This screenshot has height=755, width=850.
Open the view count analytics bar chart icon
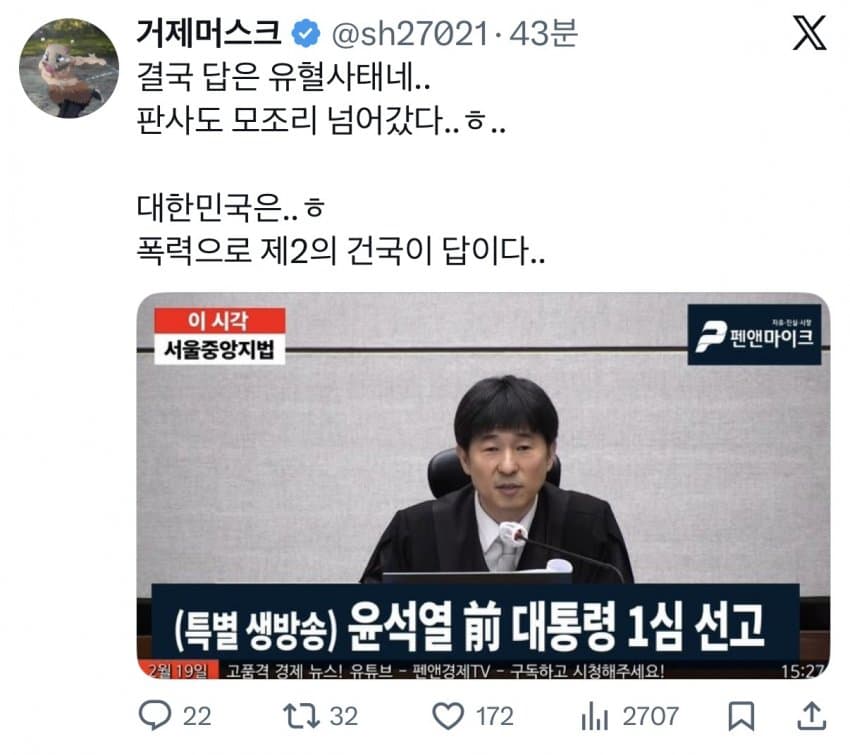(595, 716)
